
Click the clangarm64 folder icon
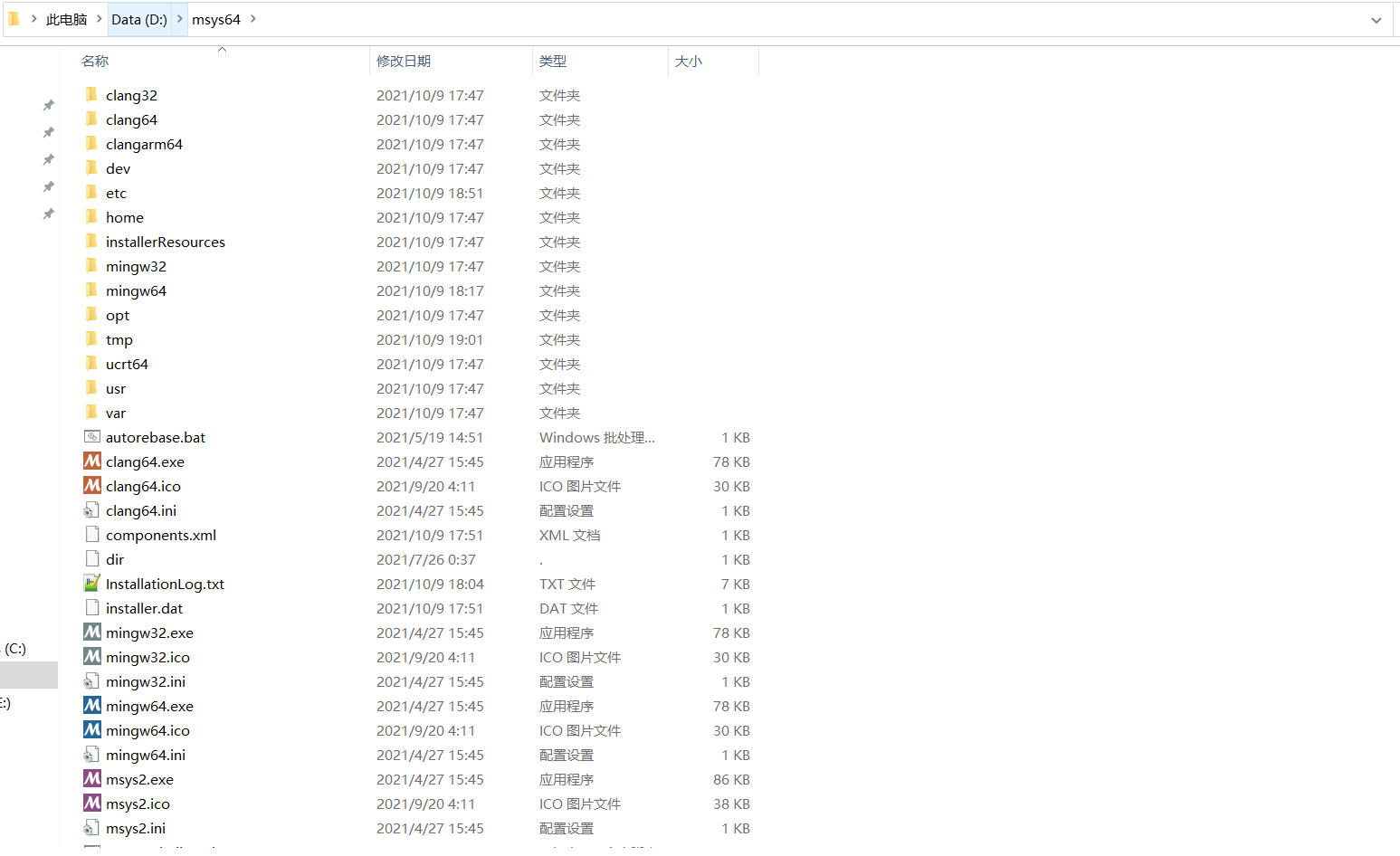point(91,144)
